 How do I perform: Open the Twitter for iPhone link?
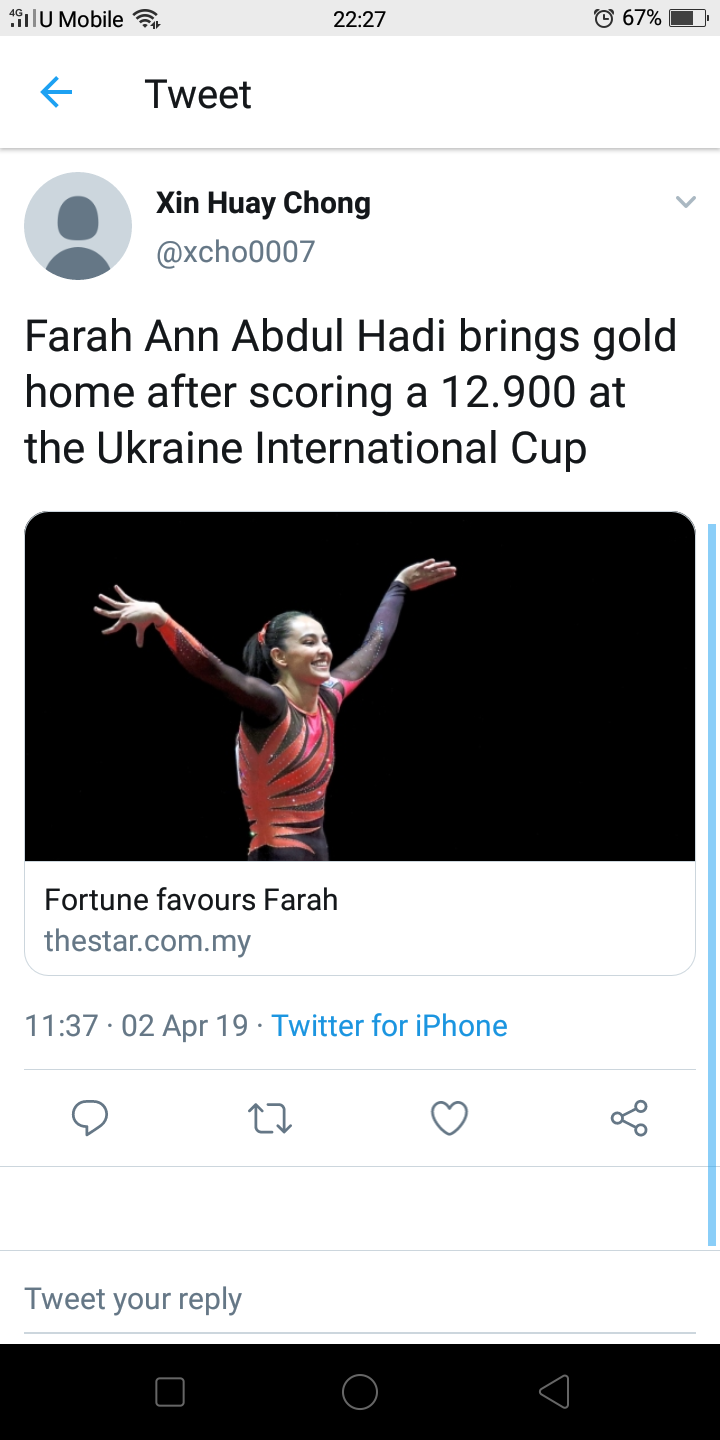tap(389, 1026)
